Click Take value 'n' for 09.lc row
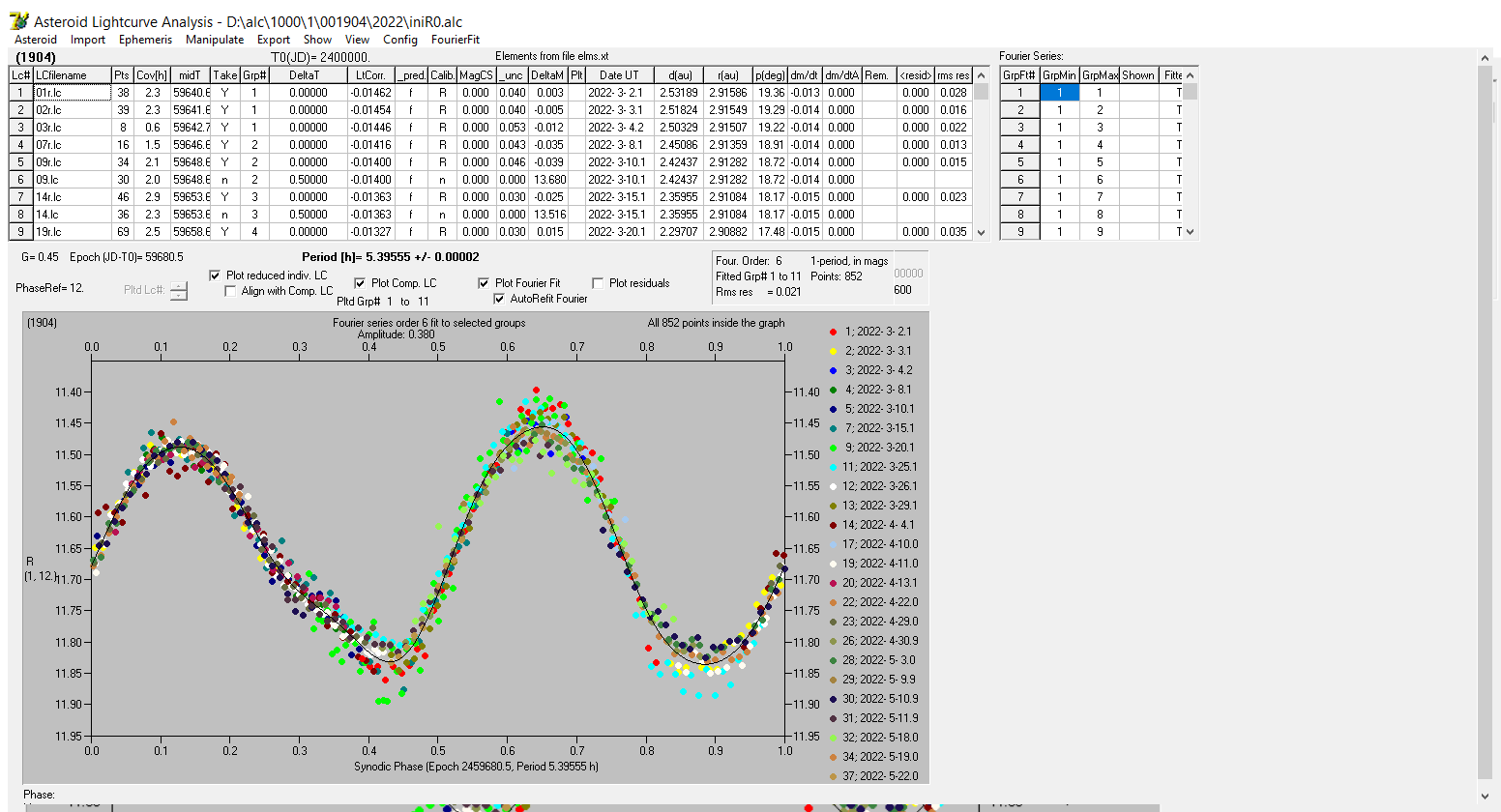 click(x=224, y=180)
